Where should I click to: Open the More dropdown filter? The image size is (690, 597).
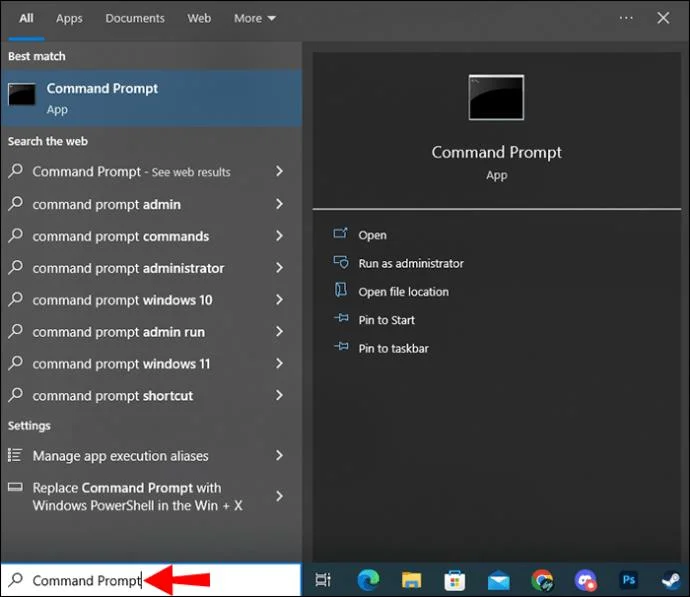point(254,18)
